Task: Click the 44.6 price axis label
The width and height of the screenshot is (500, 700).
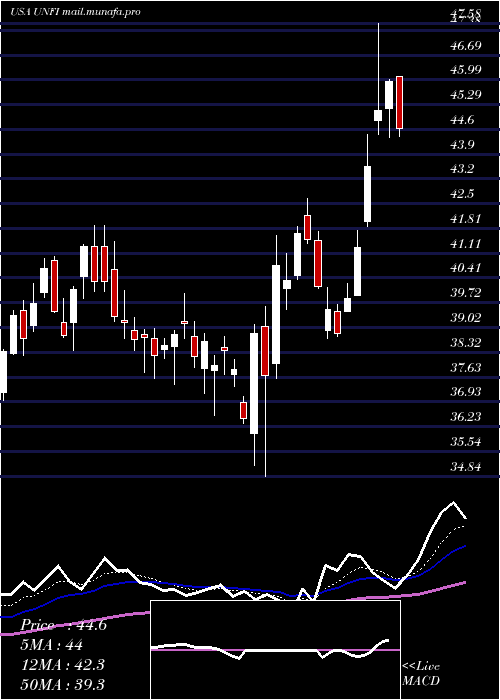Action: tap(463, 120)
